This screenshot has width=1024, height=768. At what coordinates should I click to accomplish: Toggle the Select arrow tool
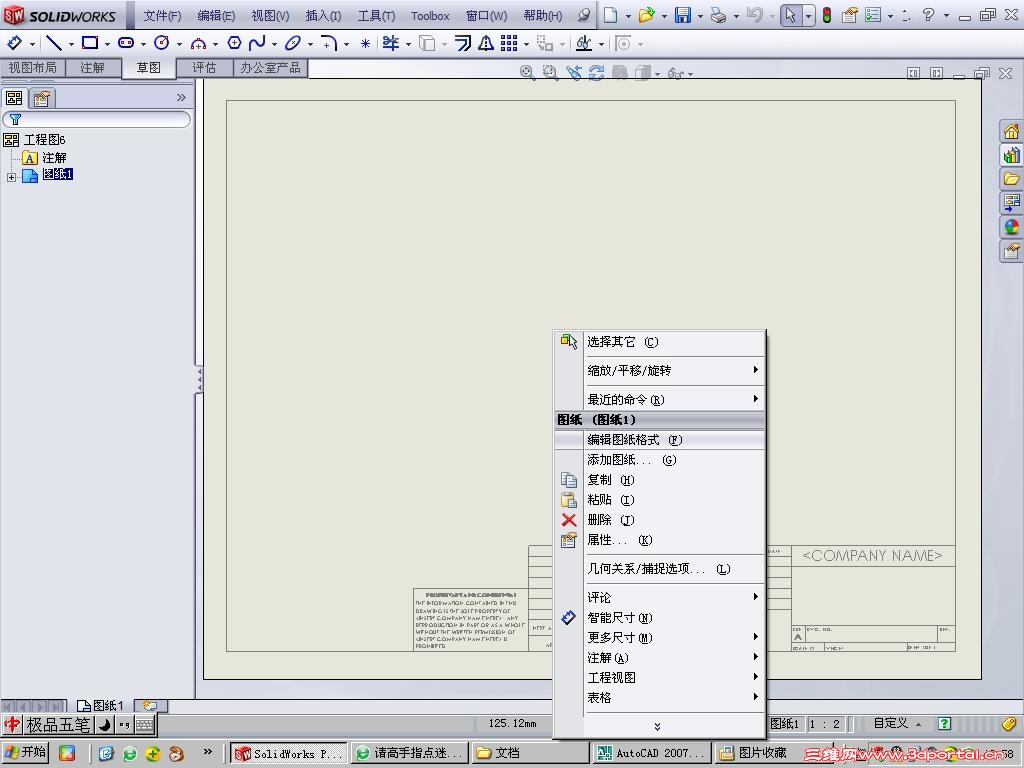point(790,15)
